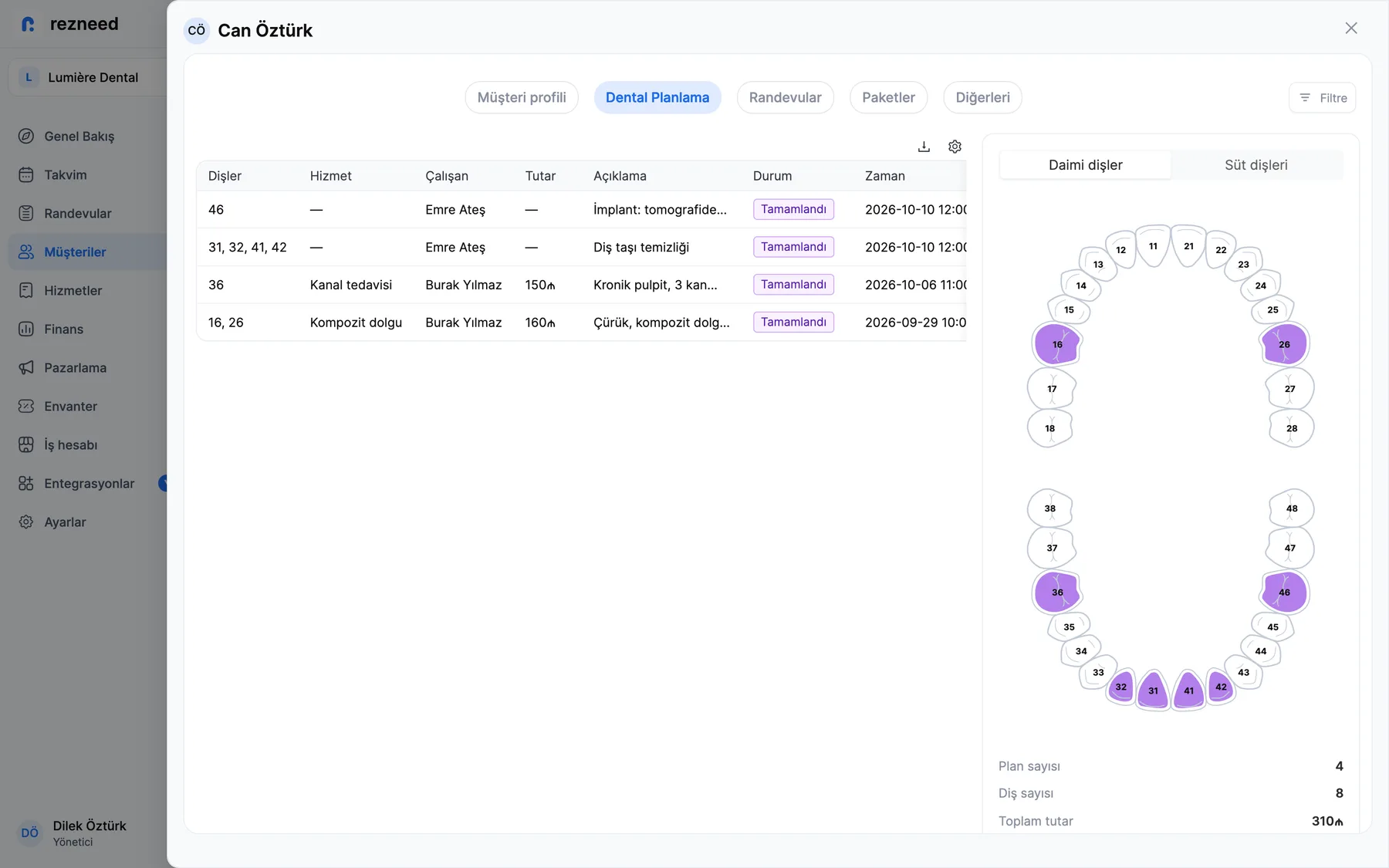Click Diş taşı temizliği description
Screen dimensions: 1389x868
coord(641,248)
